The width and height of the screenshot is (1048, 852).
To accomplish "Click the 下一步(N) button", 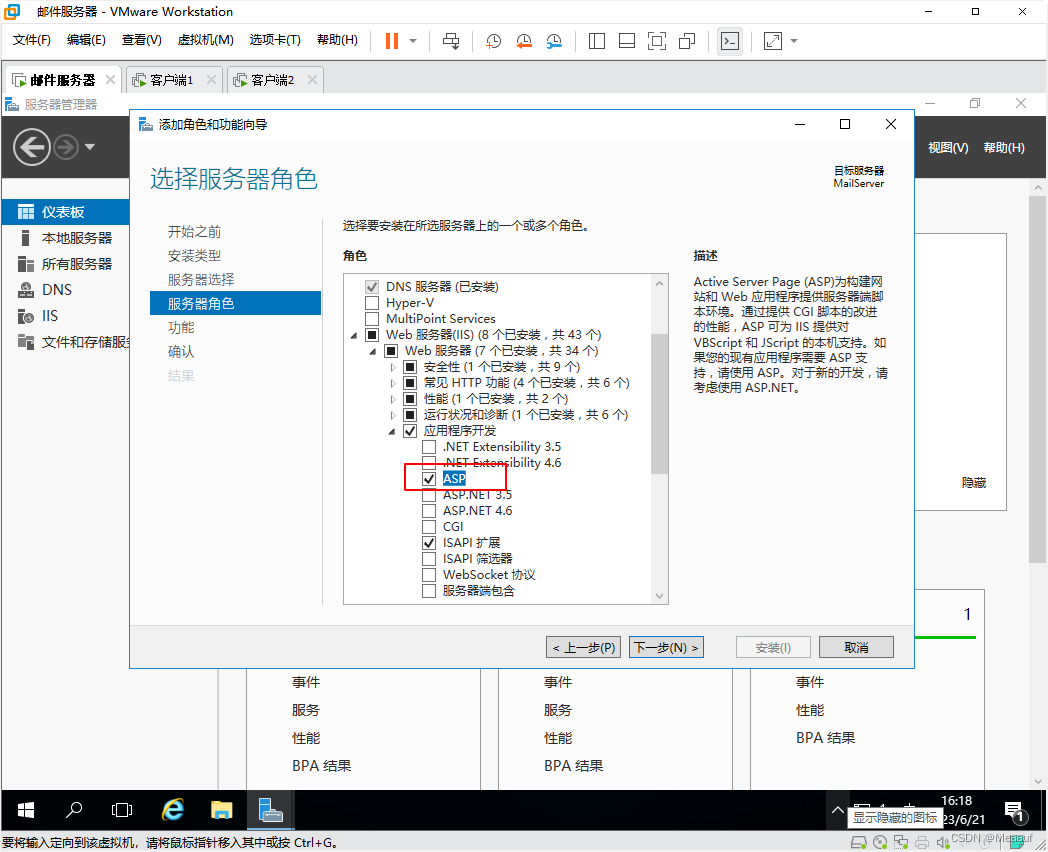I will pos(666,647).
